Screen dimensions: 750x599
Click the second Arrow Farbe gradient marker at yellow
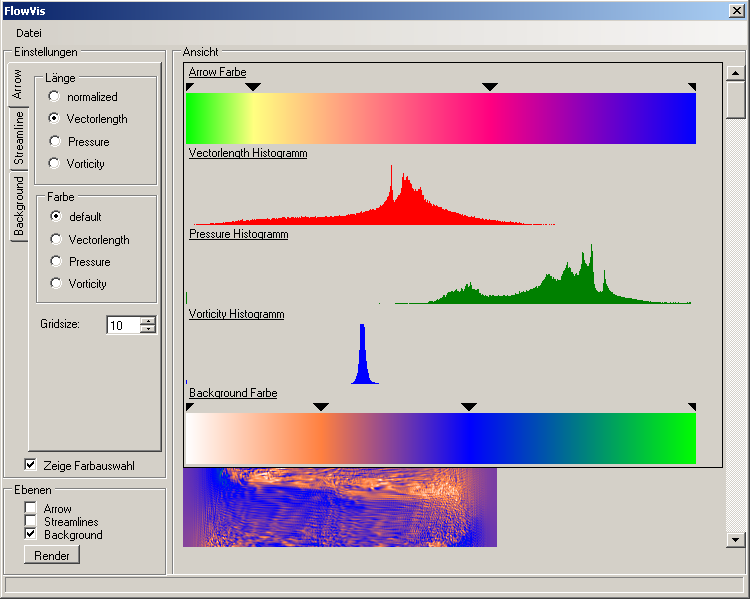pyautogui.click(x=253, y=87)
